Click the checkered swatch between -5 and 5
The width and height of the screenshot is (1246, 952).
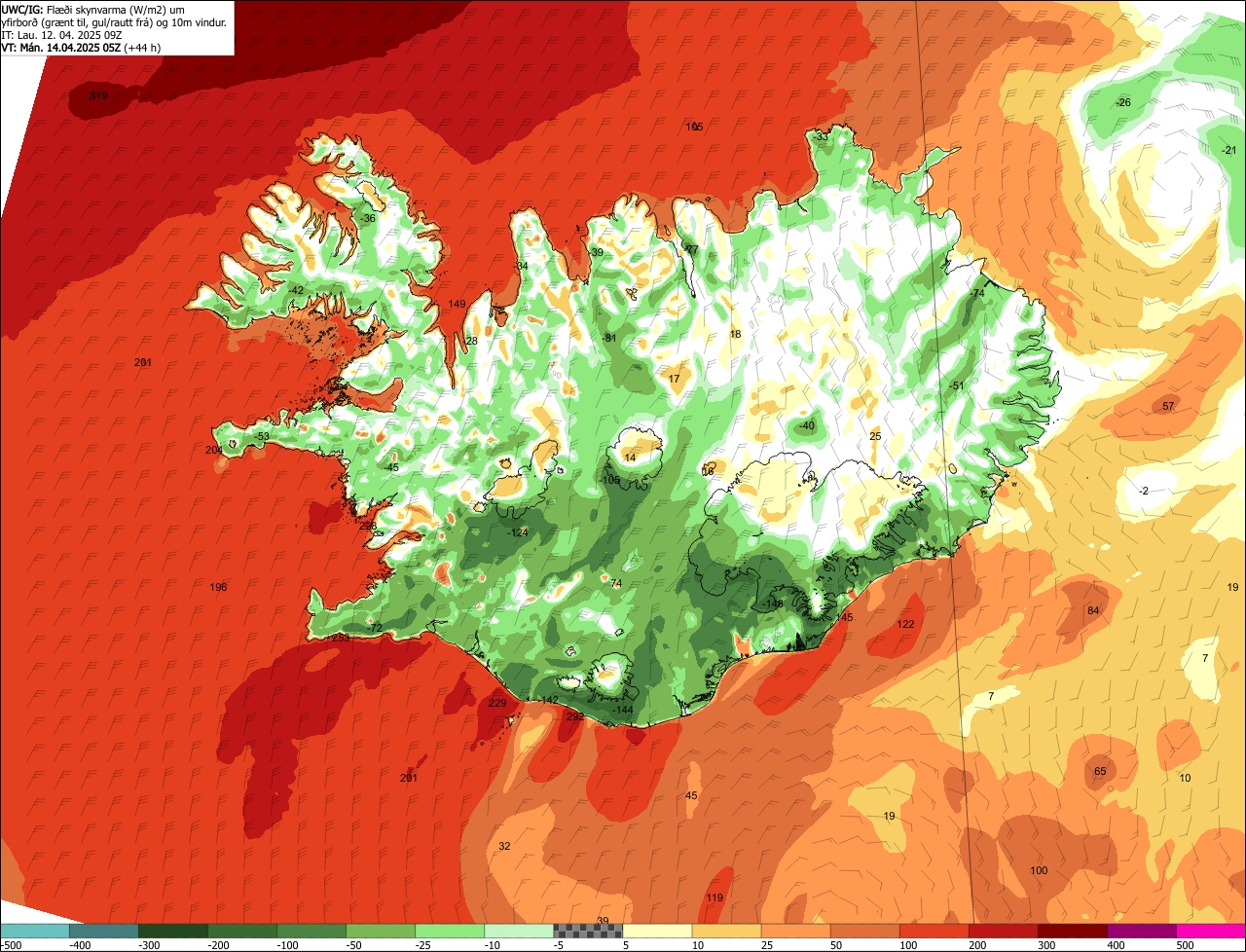coord(588,932)
